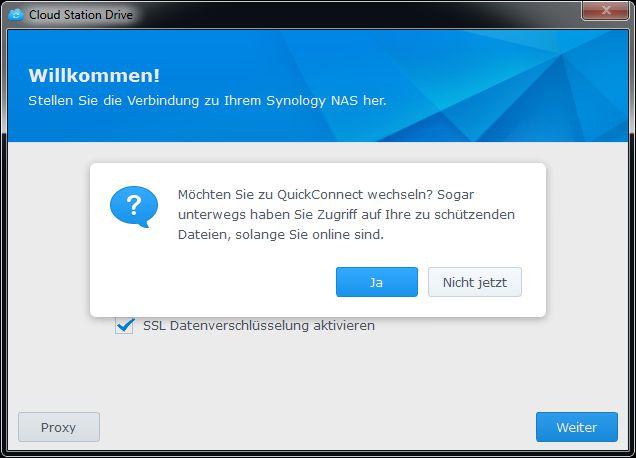Decline by choosing Nicht jetzt
The height and width of the screenshot is (458, 636).
coord(475,282)
